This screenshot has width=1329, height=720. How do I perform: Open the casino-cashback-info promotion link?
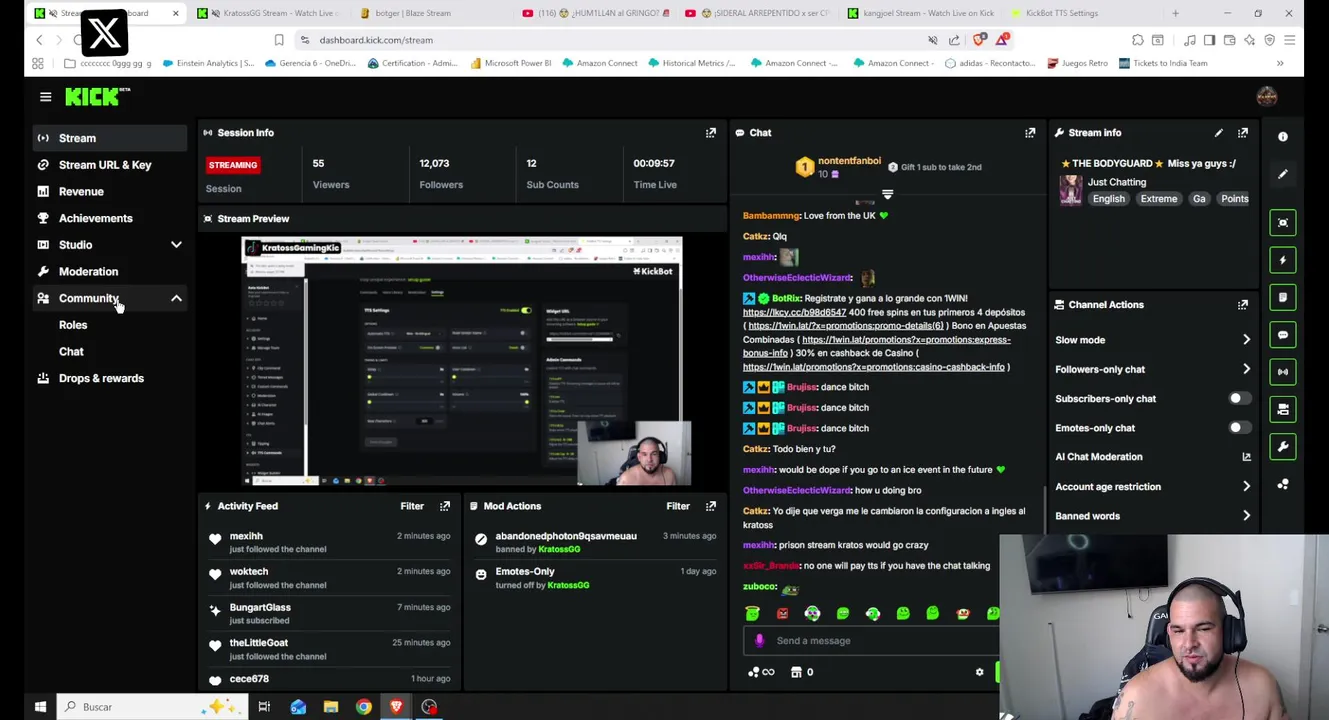point(873,367)
